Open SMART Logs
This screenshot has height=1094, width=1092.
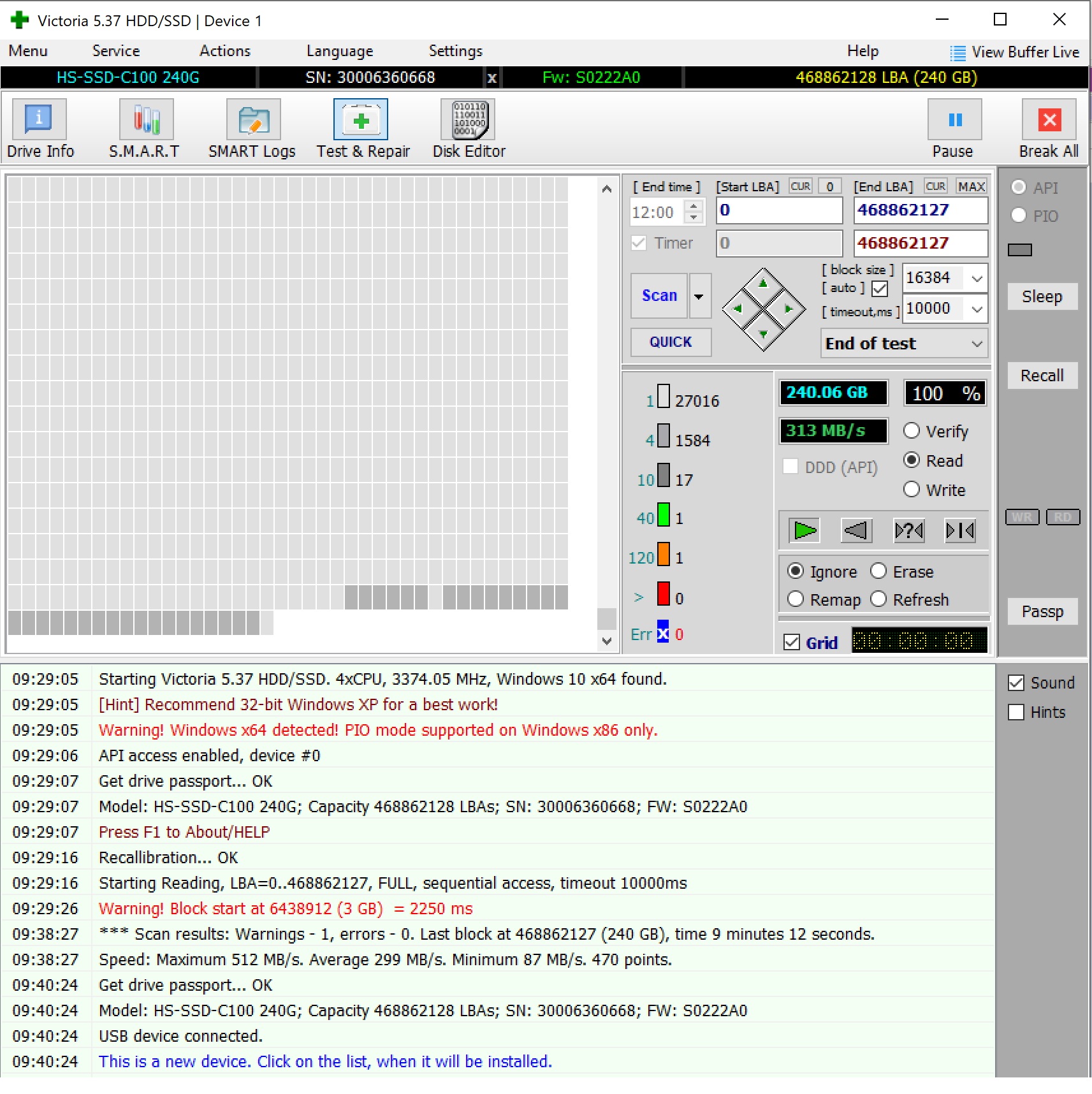tap(252, 129)
